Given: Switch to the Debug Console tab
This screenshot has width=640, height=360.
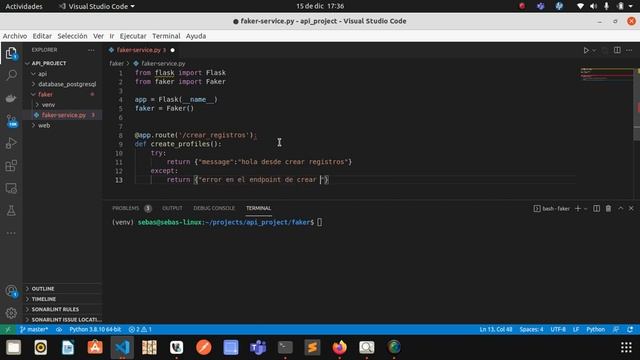Looking at the screenshot, I should click(x=214, y=208).
